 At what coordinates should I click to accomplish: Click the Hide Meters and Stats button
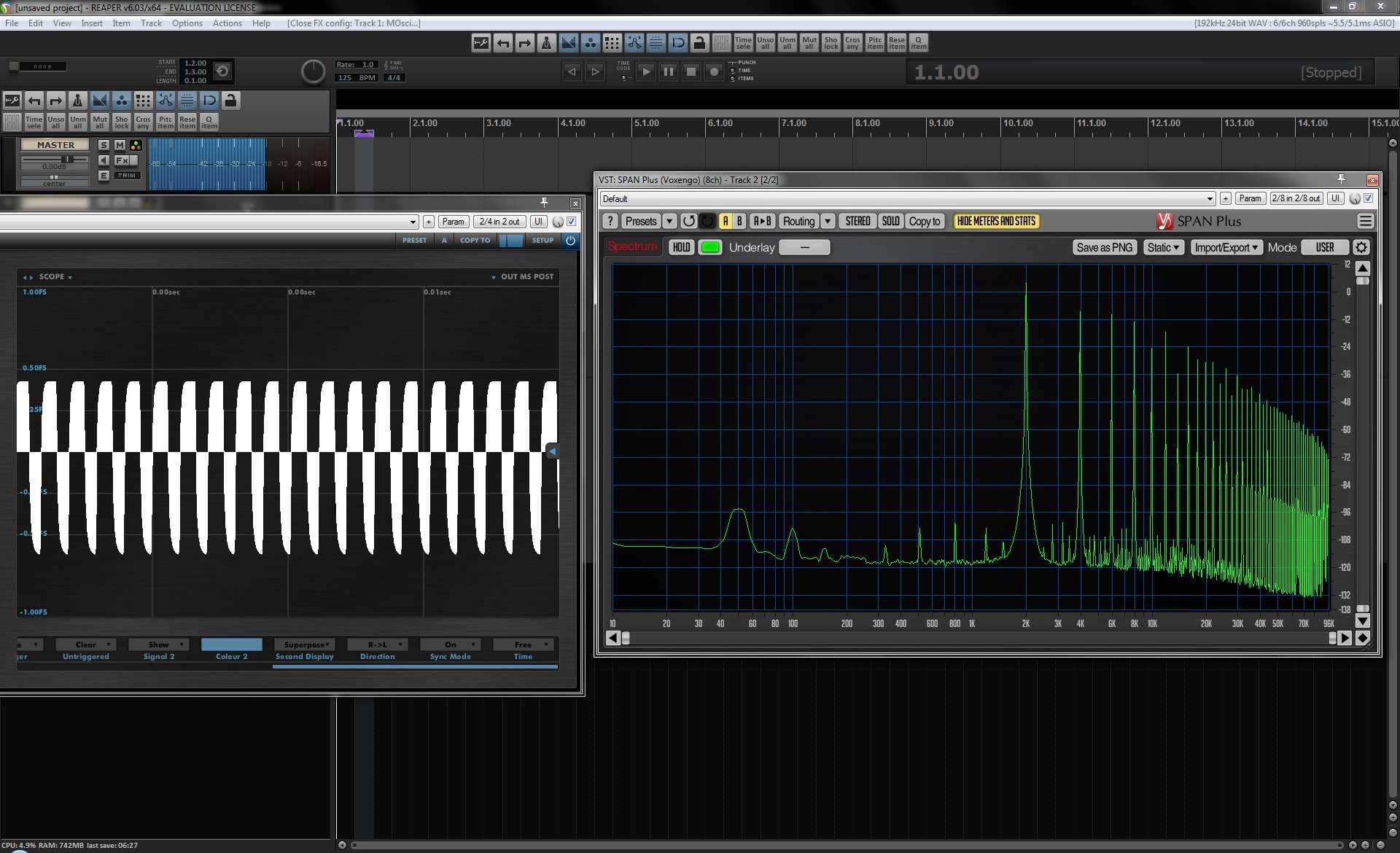point(995,221)
